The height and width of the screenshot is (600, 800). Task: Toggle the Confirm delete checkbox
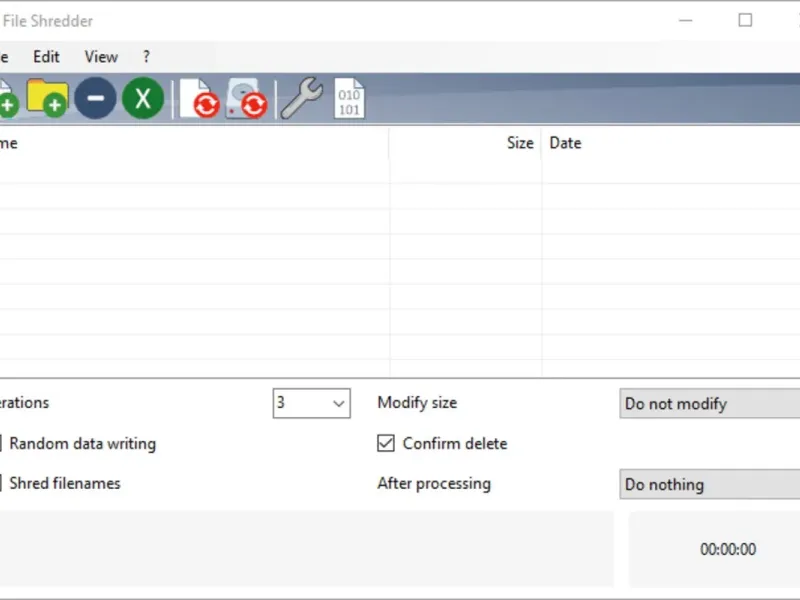click(386, 443)
